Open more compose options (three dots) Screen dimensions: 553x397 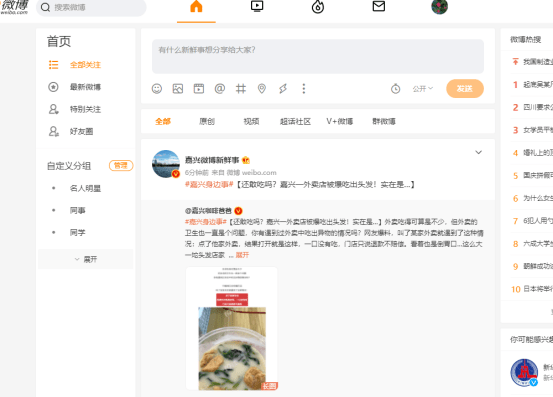(x=304, y=88)
